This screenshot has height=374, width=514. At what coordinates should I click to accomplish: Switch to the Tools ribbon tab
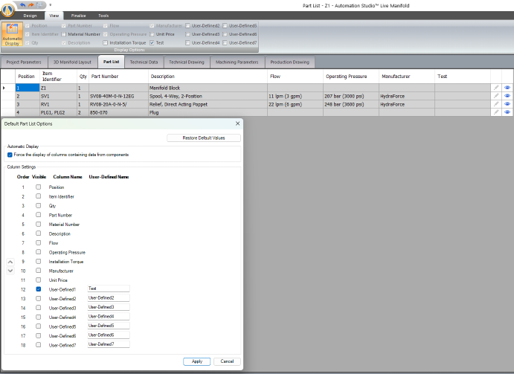pos(103,16)
